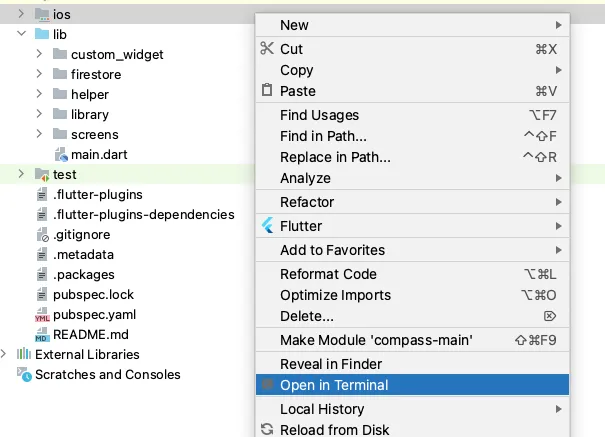
Task: Click the Paste clipboard icon
Action: point(267,90)
